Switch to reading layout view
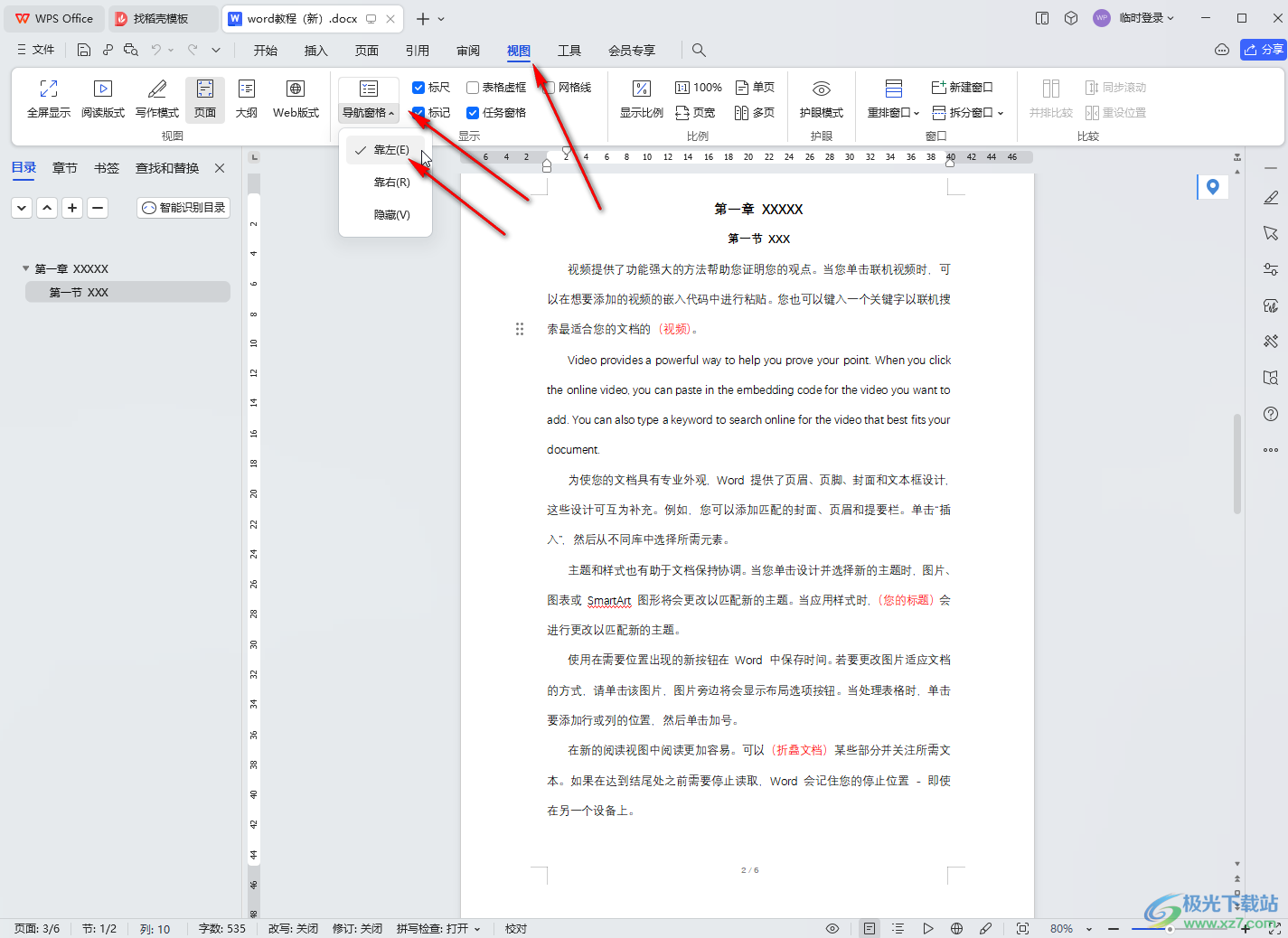This screenshot has height=938, width=1288. point(103,98)
